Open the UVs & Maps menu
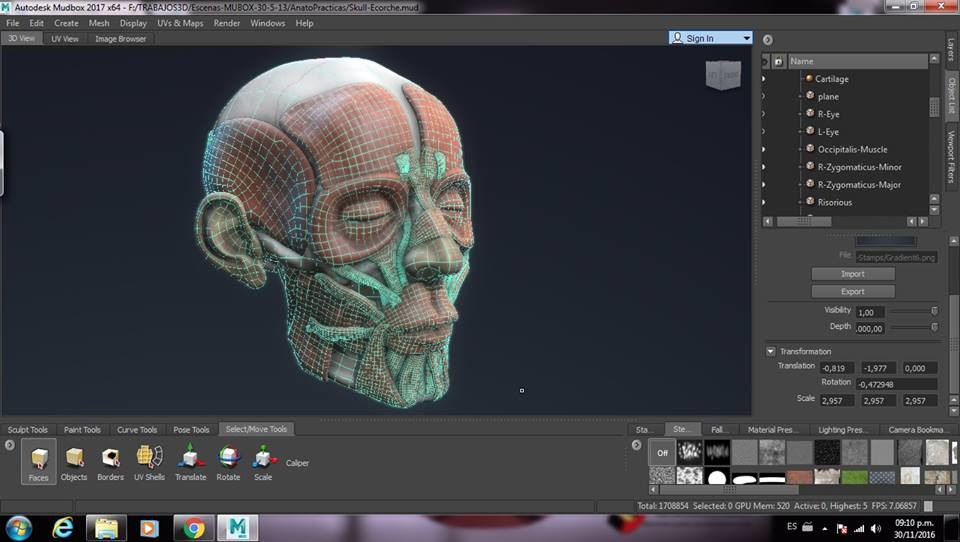This screenshot has height=542, width=960. point(180,23)
